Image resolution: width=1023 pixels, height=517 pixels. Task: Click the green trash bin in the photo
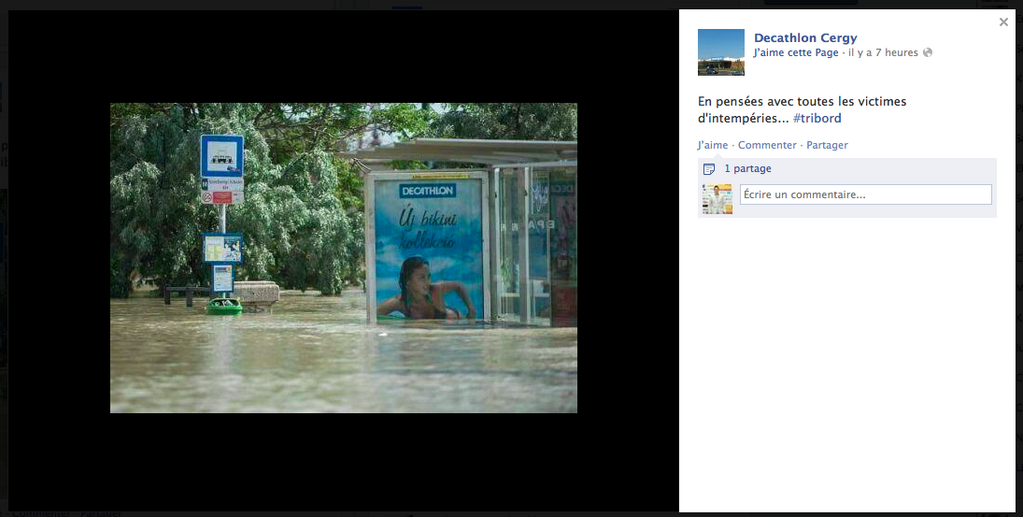point(224,306)
